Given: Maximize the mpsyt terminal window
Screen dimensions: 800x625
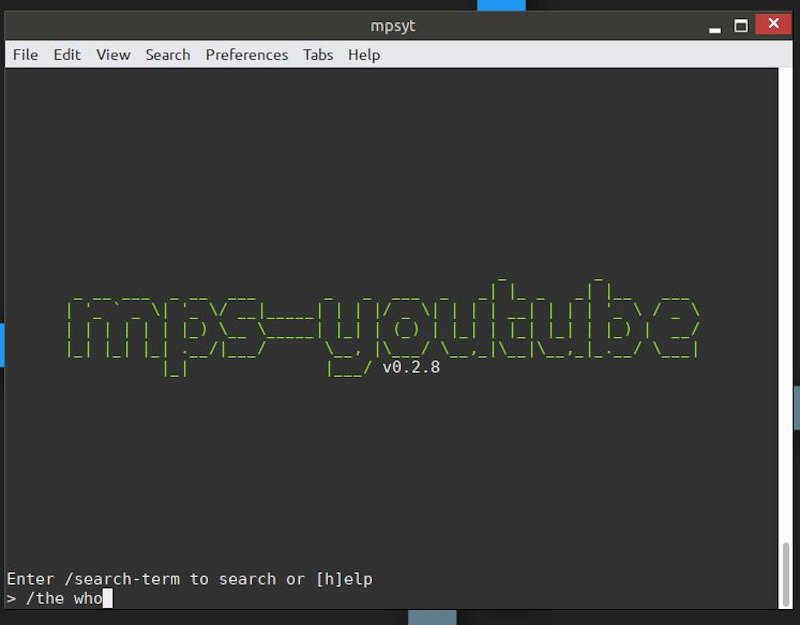Looking at the screenshot, I should click(741, 25).
